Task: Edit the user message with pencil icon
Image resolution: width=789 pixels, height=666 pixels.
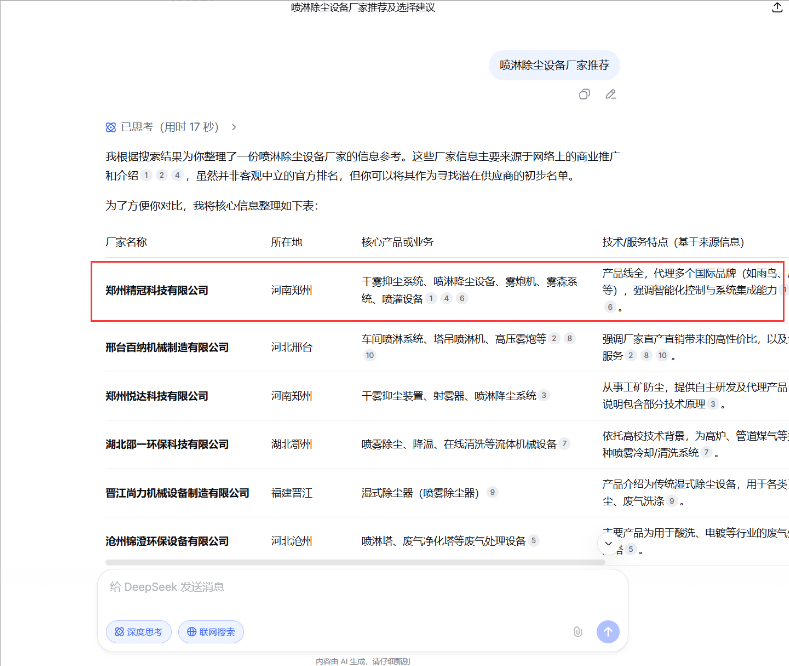Action: 611,95
